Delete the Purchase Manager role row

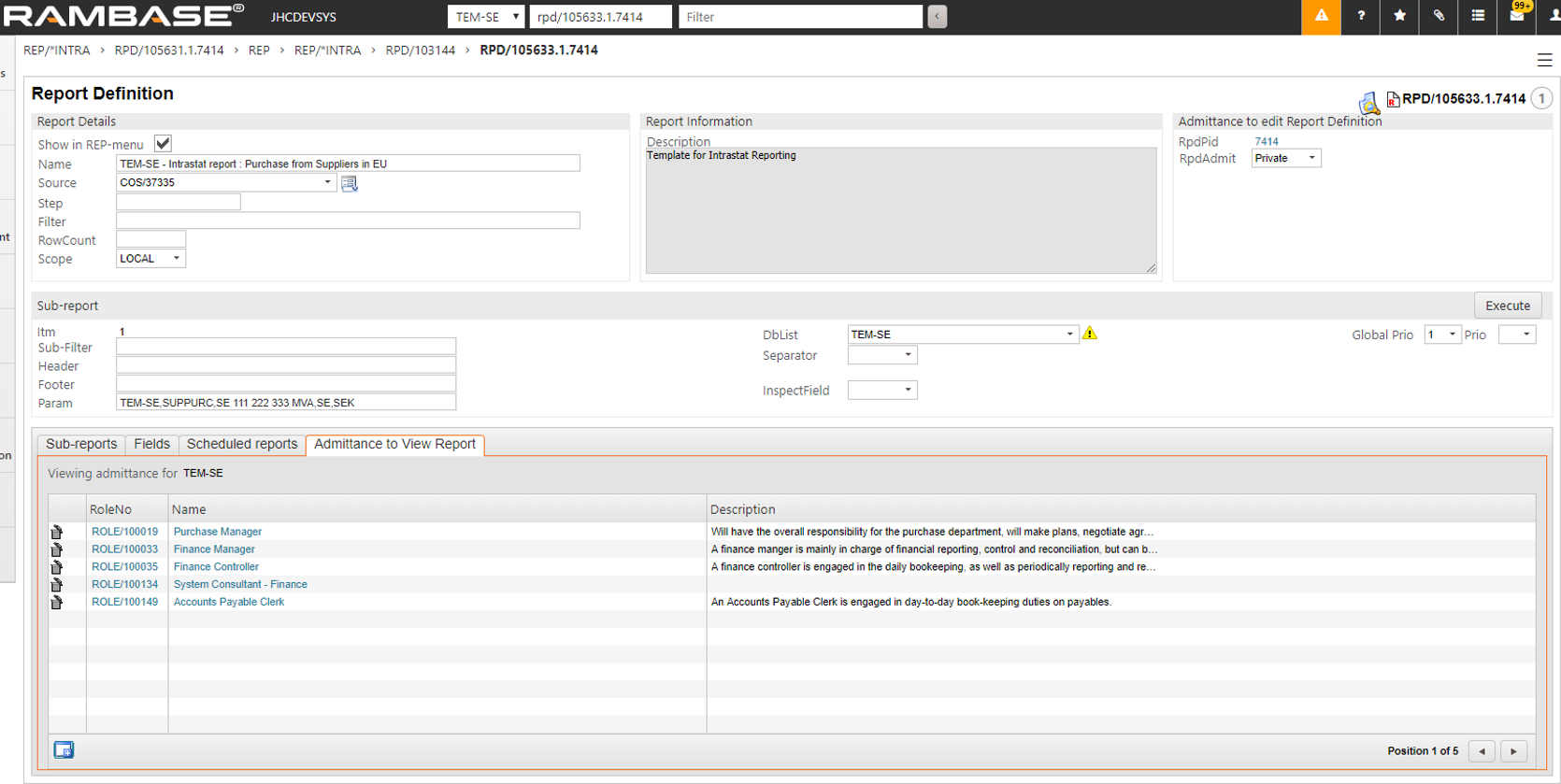57,532
